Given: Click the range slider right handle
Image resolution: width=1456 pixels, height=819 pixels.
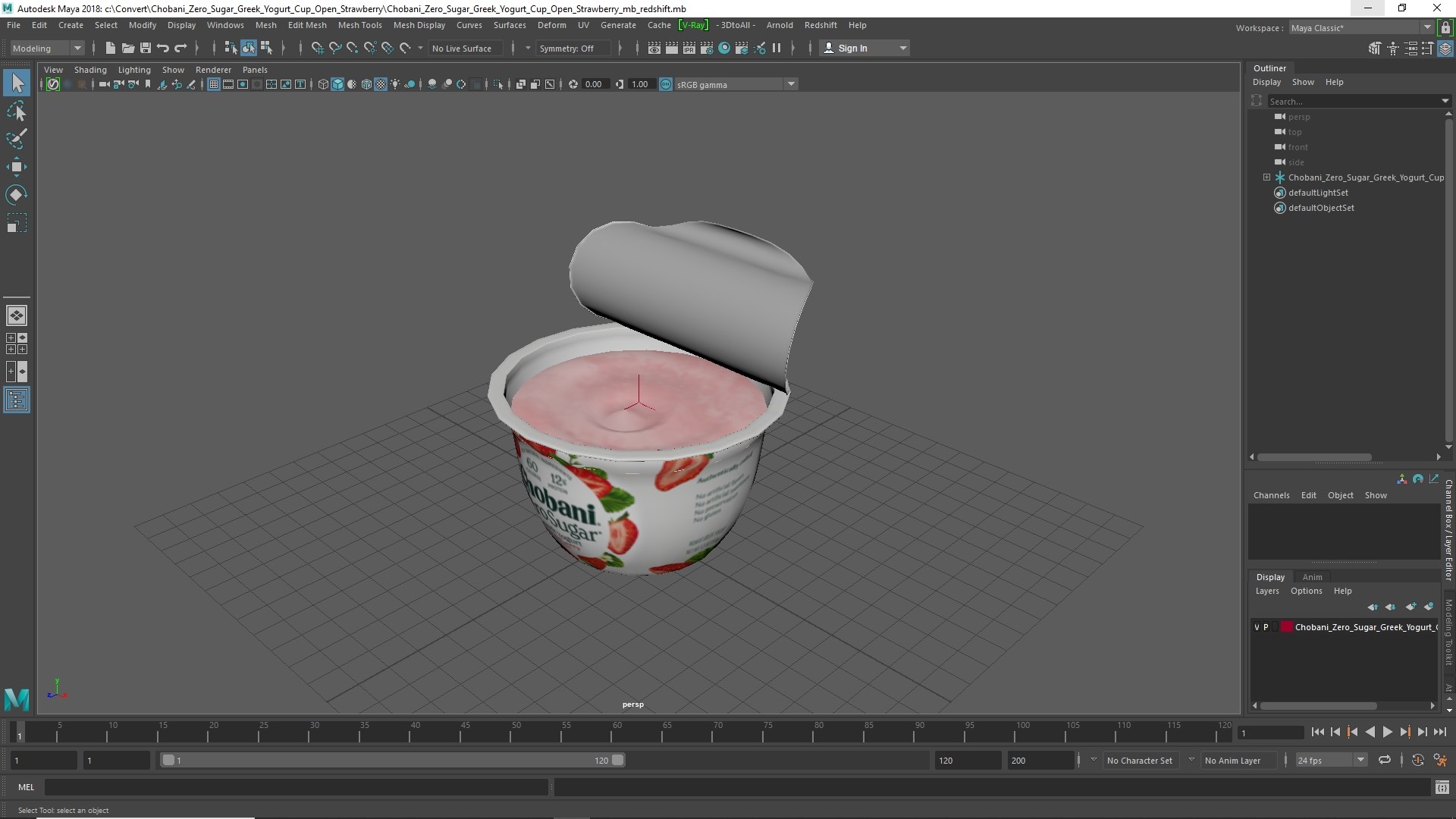Looking at the screenshot, I should [x=617, y=760].
